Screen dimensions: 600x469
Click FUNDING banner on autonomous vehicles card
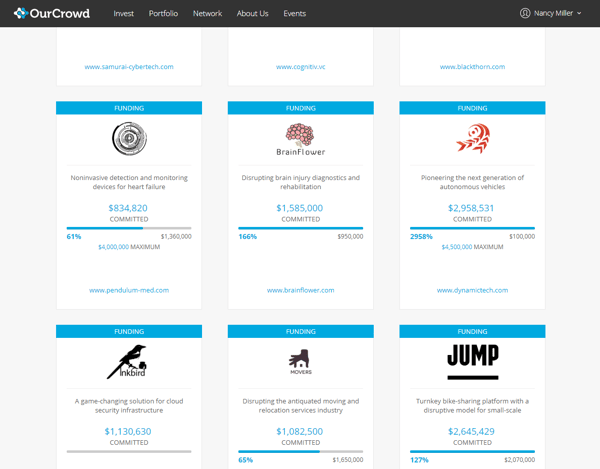click(x=473, y=108)
